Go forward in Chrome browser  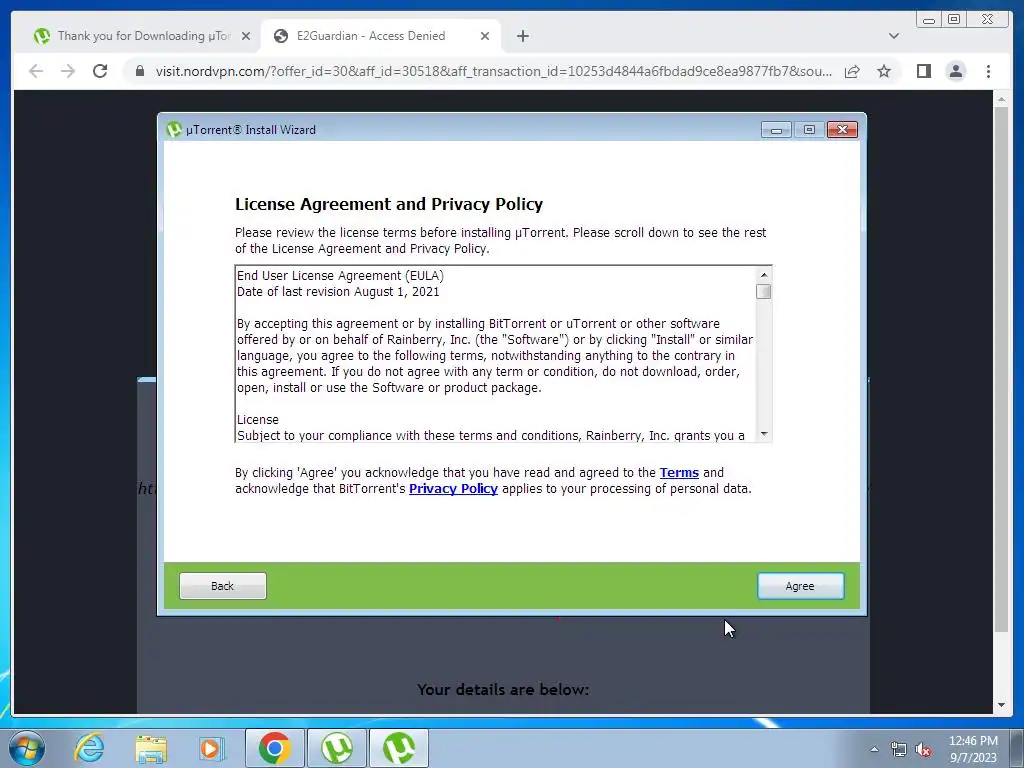pos(68,71)
